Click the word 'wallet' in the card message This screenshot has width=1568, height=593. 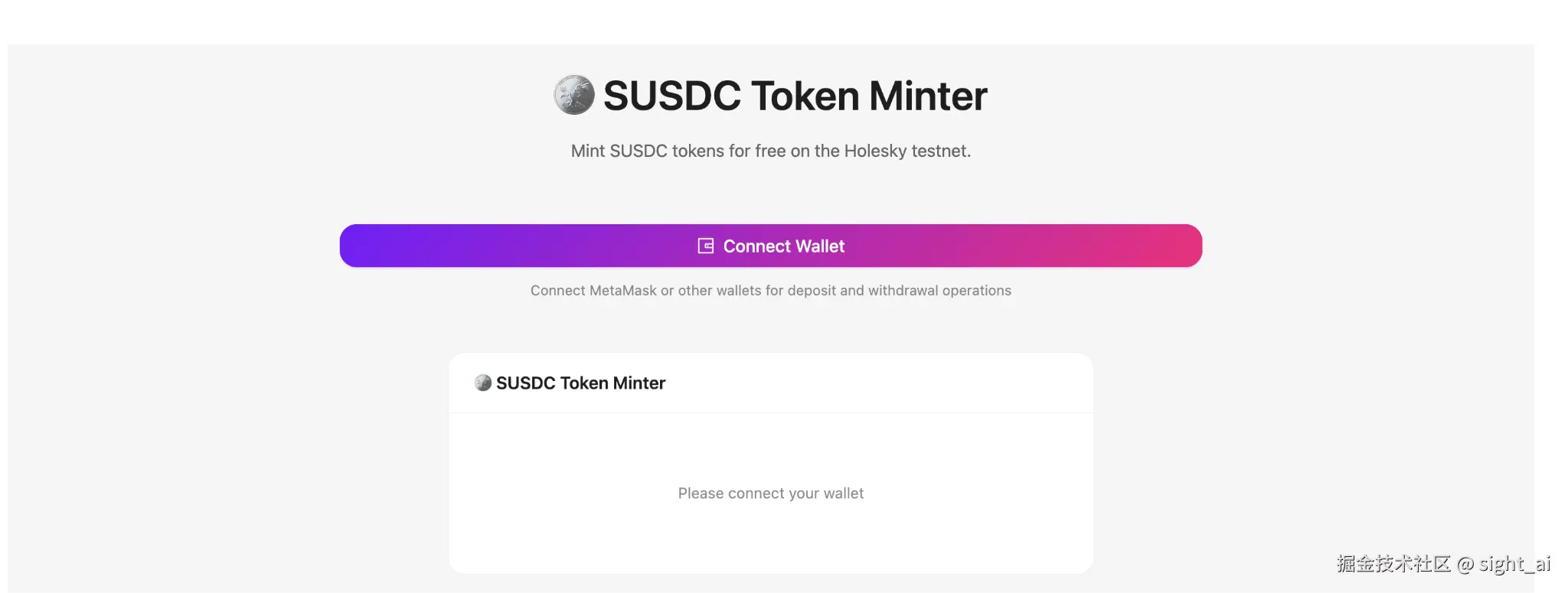pos(843,494)
